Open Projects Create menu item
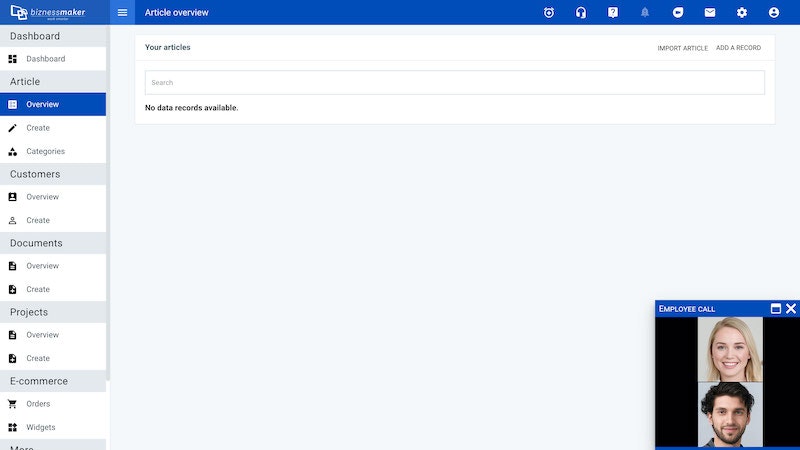 [53, 358]
